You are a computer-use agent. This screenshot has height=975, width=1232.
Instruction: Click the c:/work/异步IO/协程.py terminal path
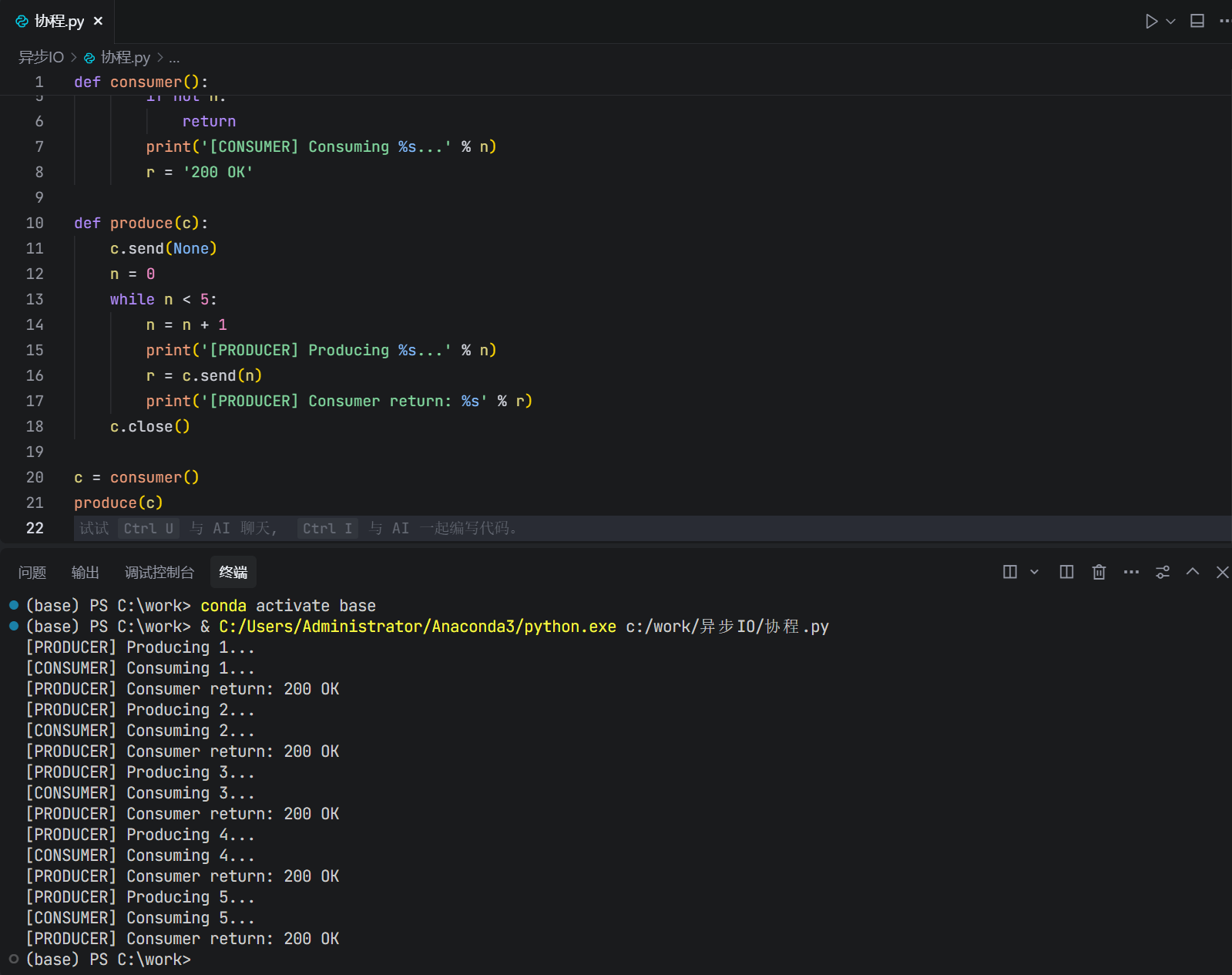[727, 627]
